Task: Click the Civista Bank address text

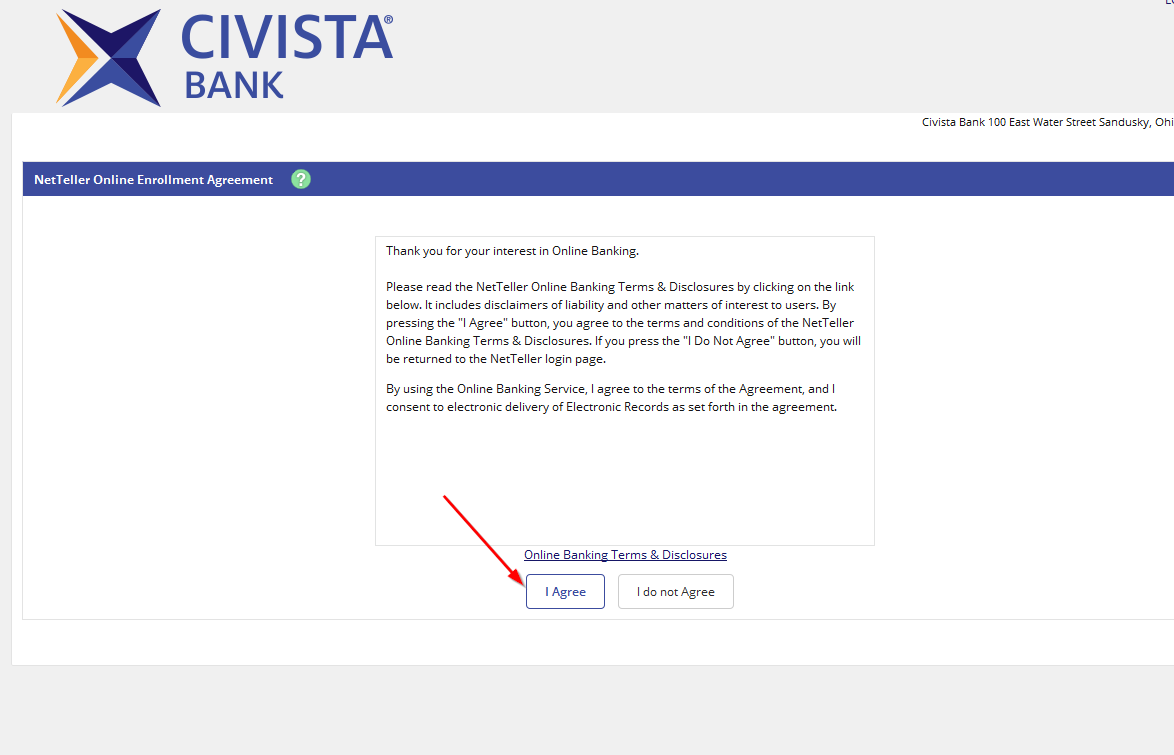Action: pyautogui.click(x=1047, y=122)
